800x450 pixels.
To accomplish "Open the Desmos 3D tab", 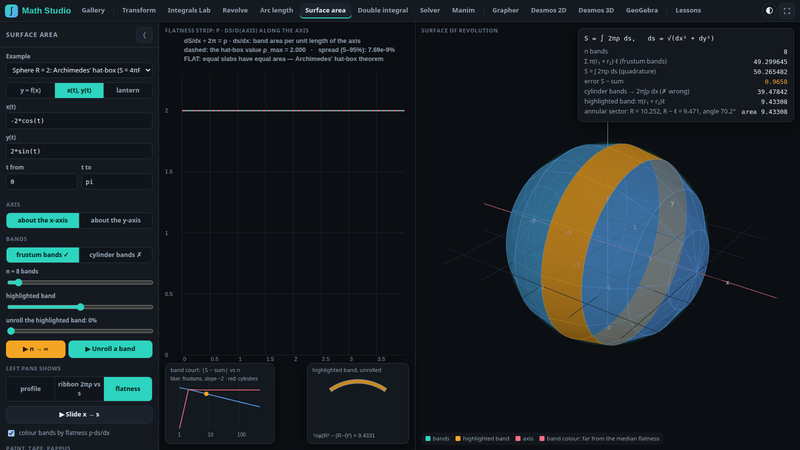I will (x=596, y=10).
